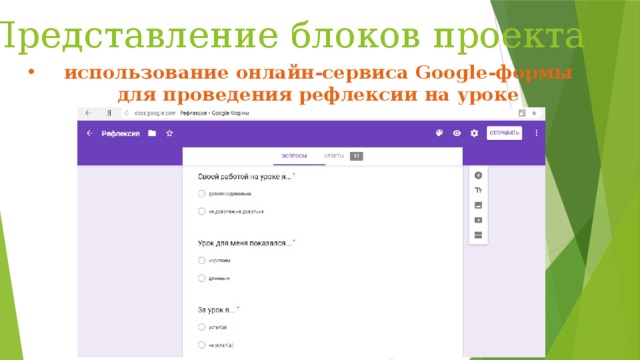Click the docs.google.com address field
Image resolution: width=640 pixels, height=360 pixels.
tap(155, 113)
